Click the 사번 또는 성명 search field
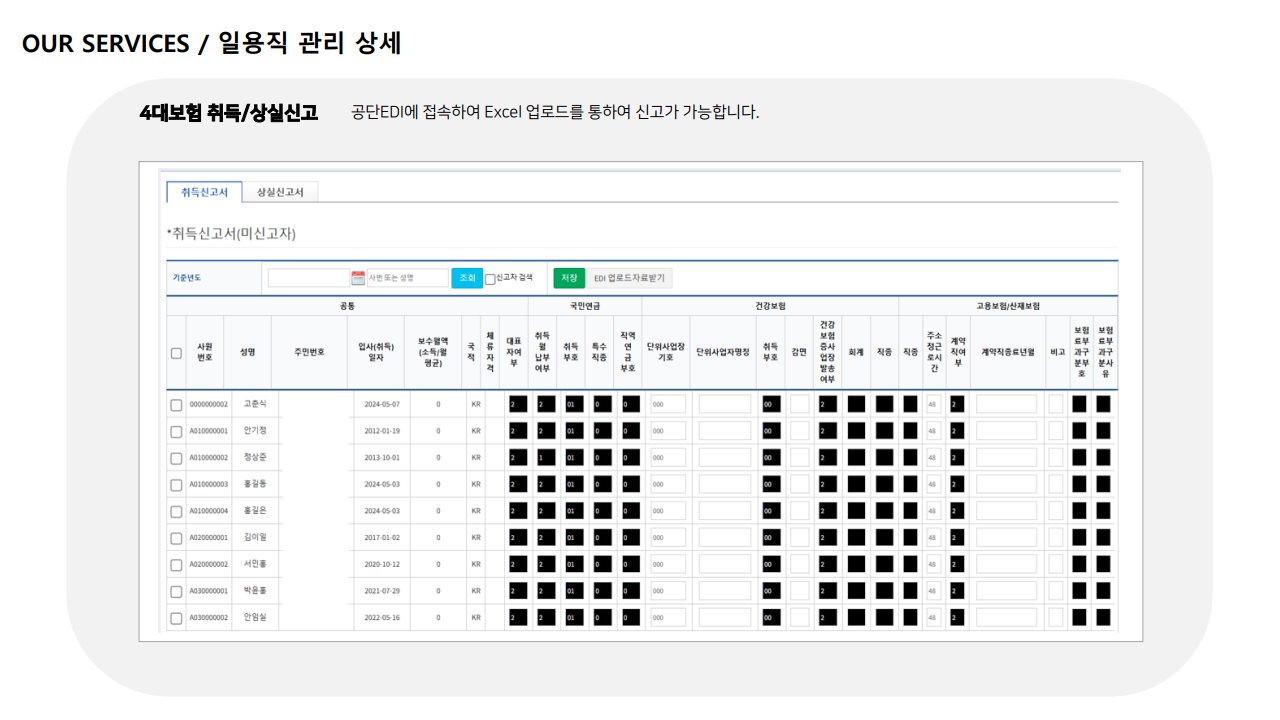1280x720 pixels. coord(407,278)
